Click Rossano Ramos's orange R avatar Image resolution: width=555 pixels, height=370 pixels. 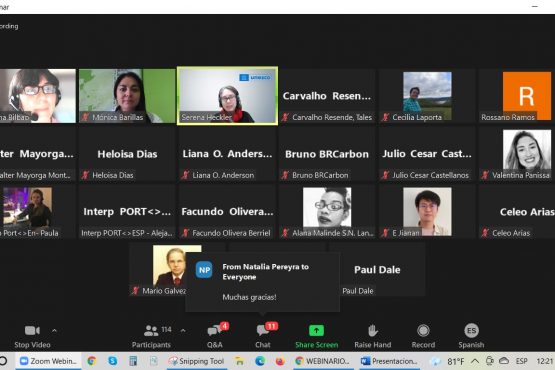527,96
